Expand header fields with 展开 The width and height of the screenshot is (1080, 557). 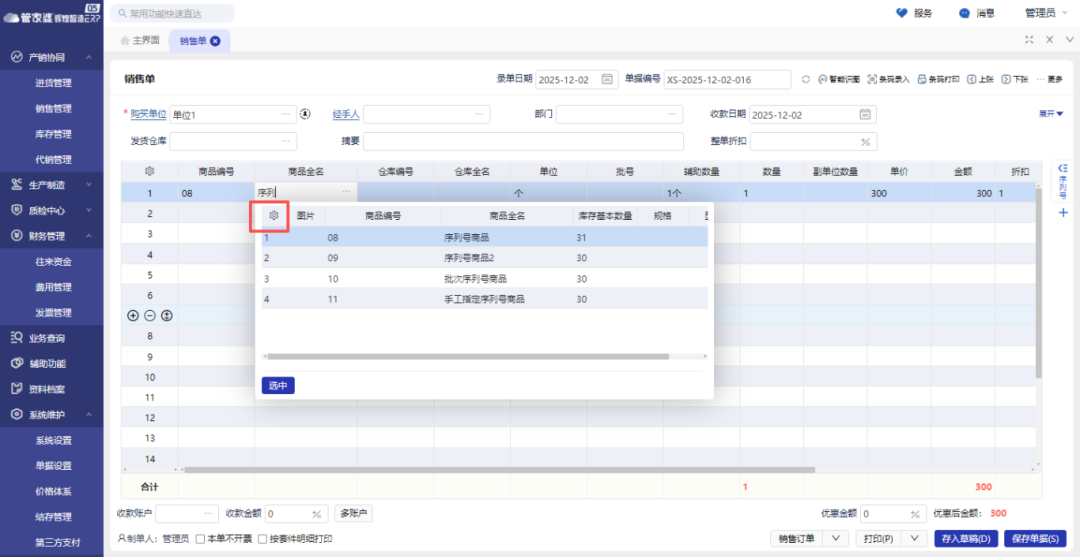(x=1051, y=114)
